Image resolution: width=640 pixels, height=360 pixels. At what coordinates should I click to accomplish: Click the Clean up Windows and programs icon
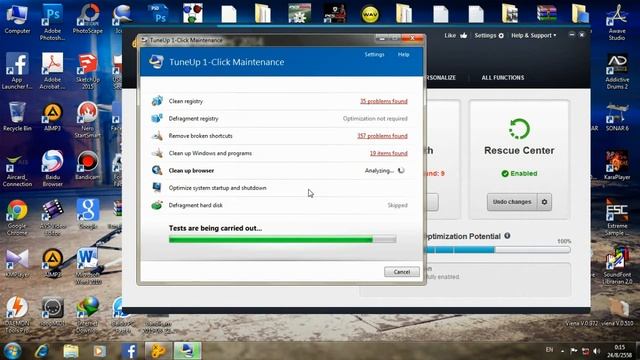(157, 153)
